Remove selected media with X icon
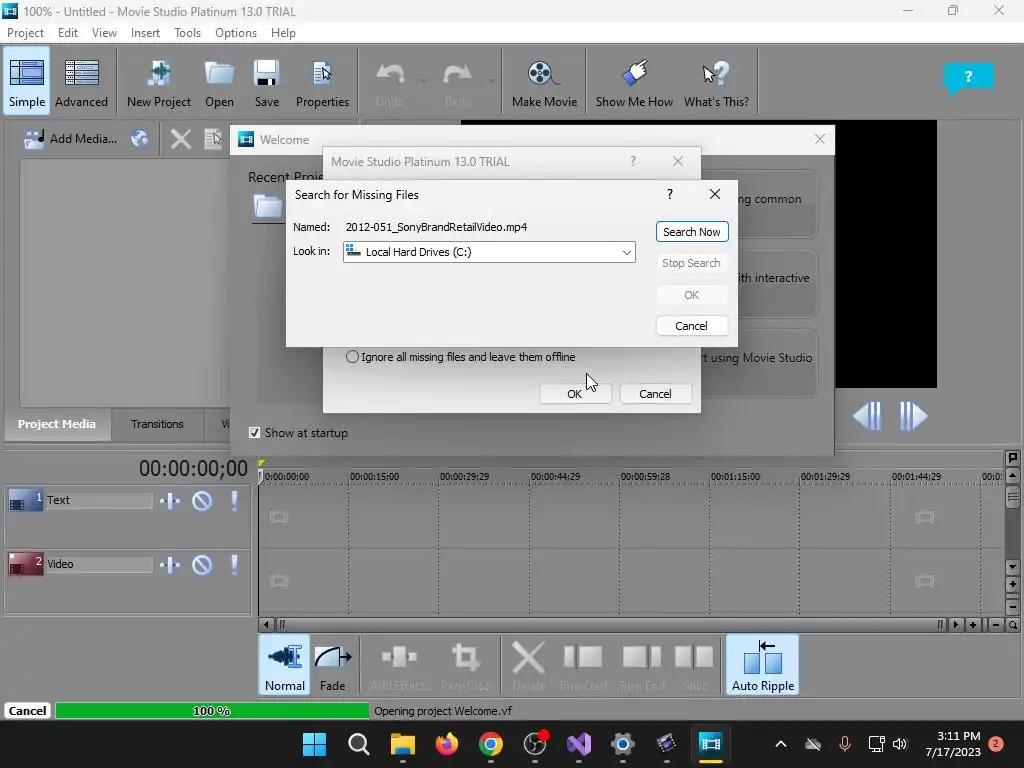The height and width of the screenshot is (768, 1024). pos(181,138)
